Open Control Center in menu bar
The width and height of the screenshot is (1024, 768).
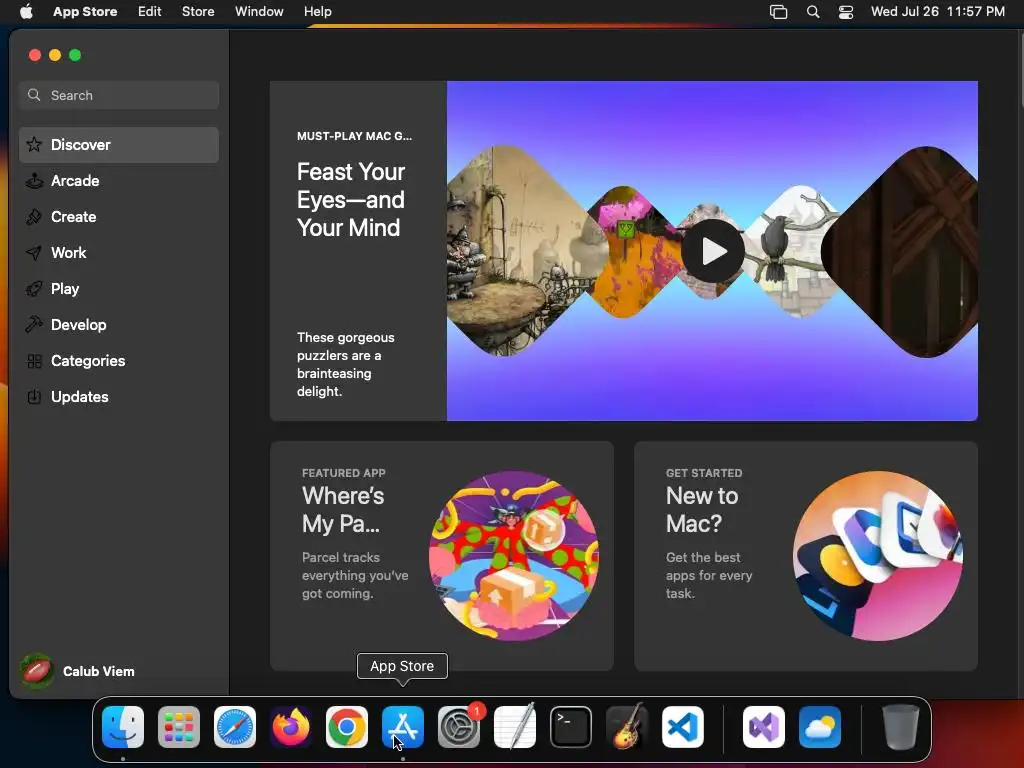pyautogui.click(x=846, y=12)
